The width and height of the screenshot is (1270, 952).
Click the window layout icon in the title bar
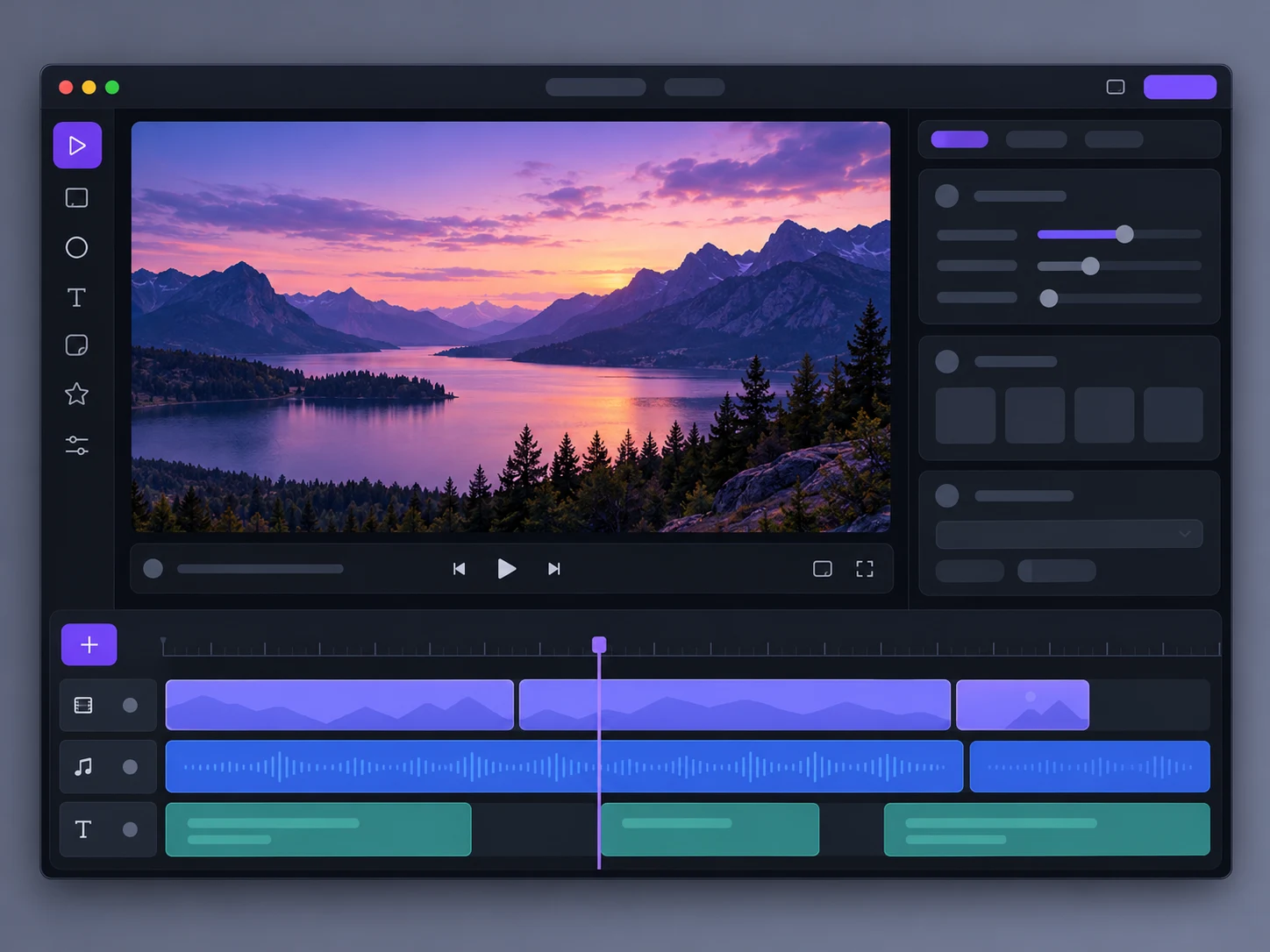[x=1116, y=87]
